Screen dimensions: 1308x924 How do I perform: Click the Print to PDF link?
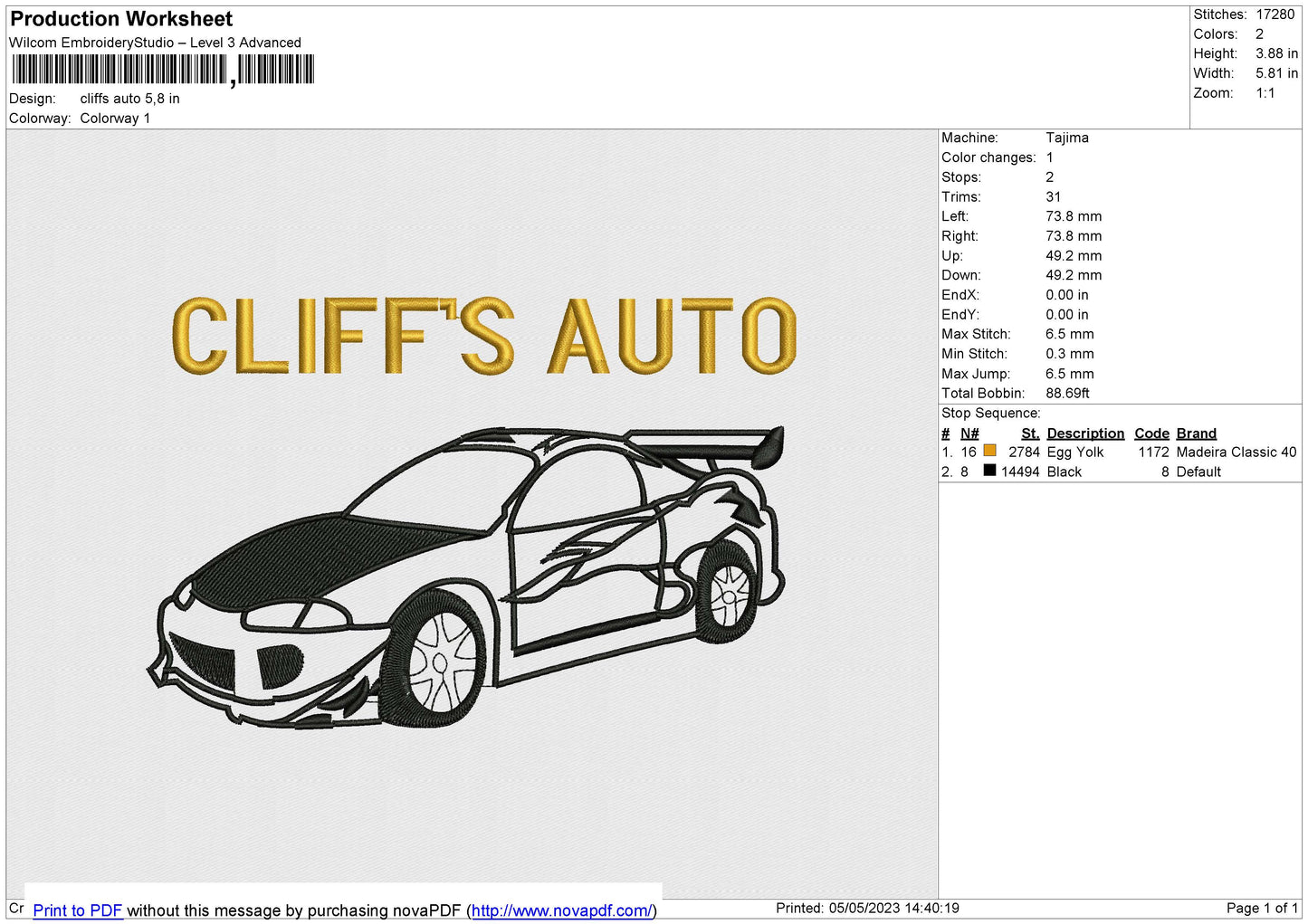pos(78,910)
